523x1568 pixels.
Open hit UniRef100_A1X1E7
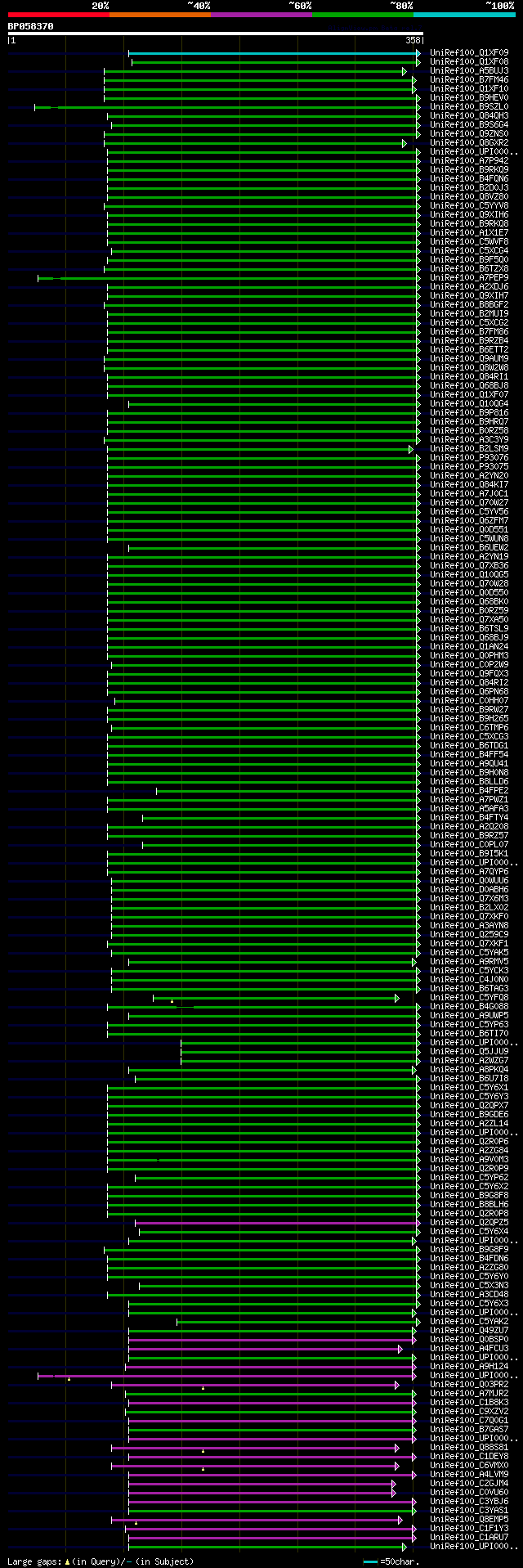(469, 232)
